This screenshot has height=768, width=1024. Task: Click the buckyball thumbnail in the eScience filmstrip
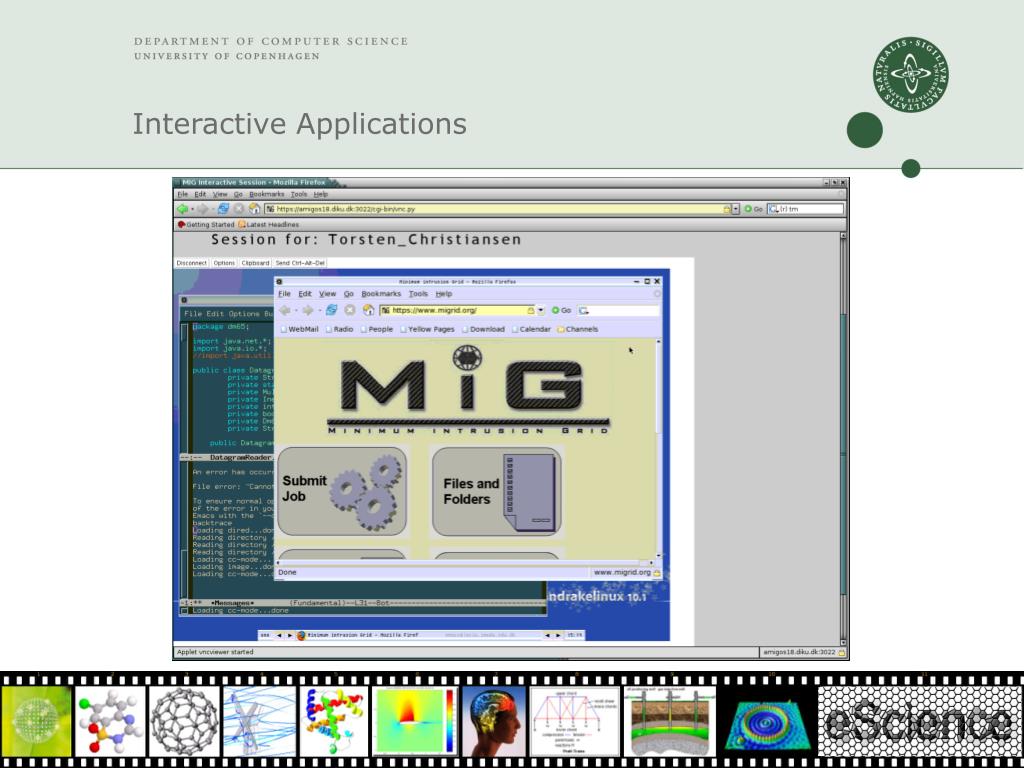[184, 721]
